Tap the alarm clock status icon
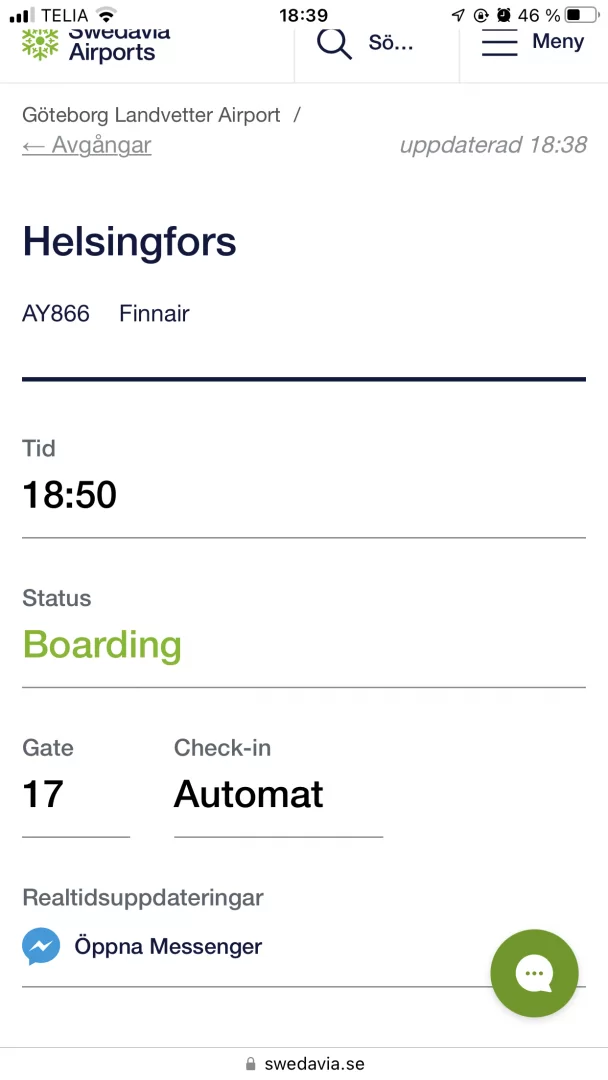 [x=503, y=15]
